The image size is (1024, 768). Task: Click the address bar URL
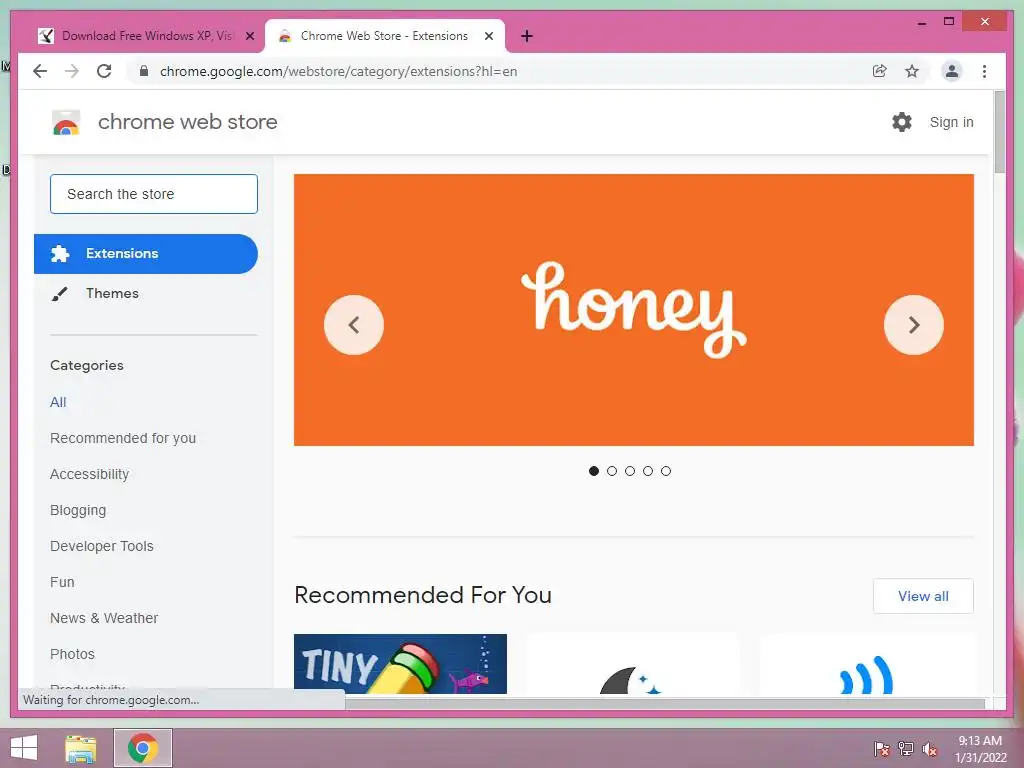(338, 71)
